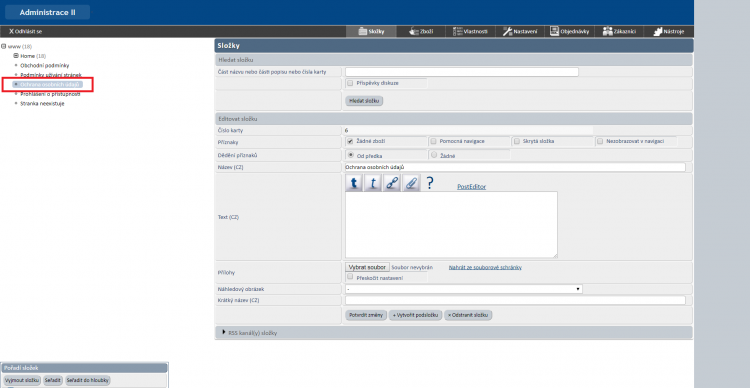Click the Seřadit do hloubky button

pos(88,380)
